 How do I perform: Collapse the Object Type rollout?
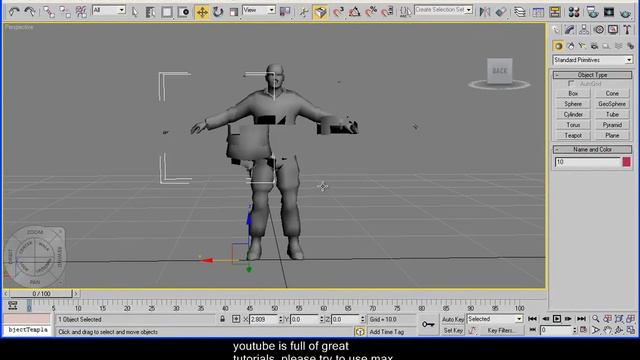(592, 75)
